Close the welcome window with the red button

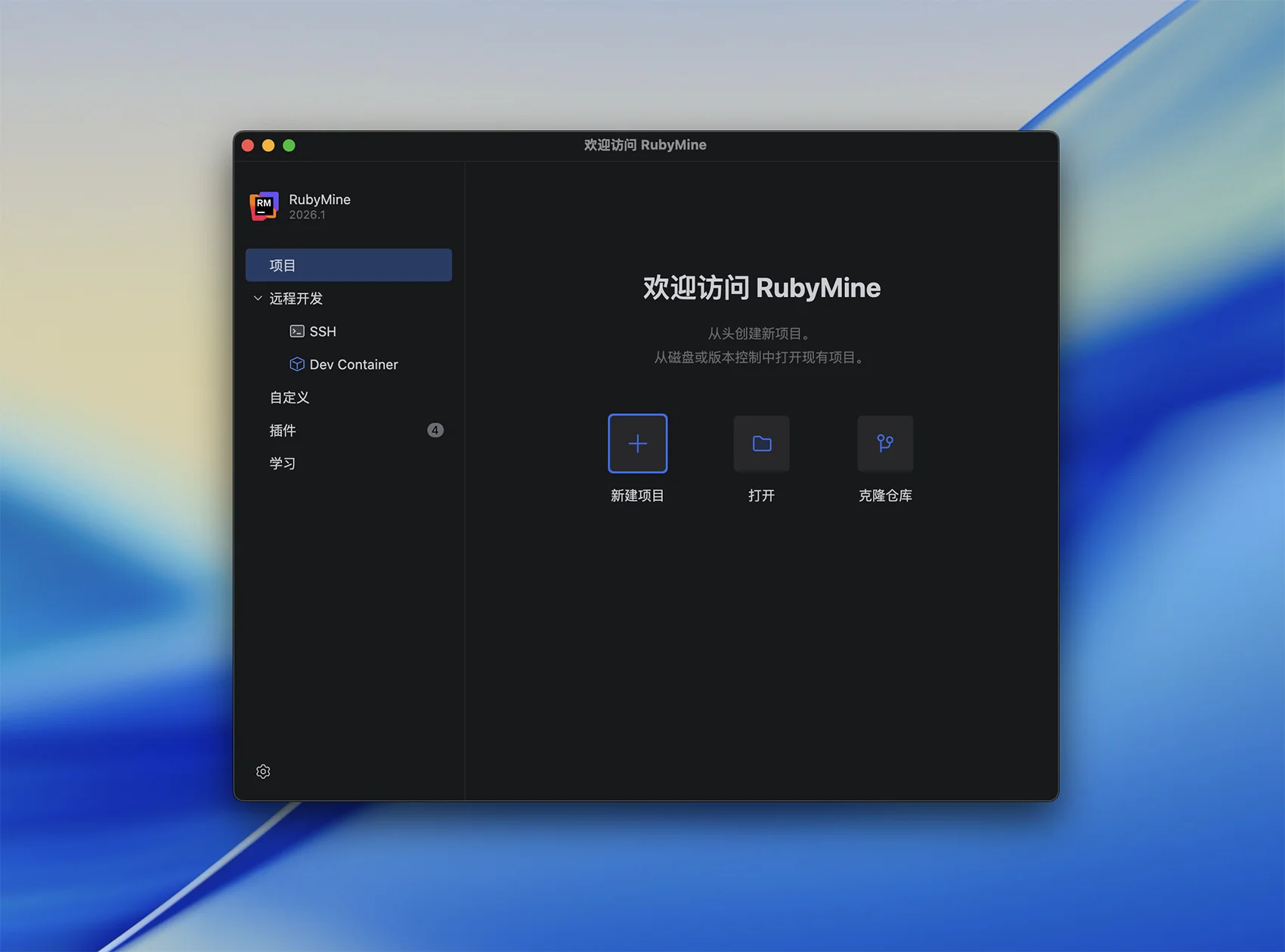(x=248, y=145)
